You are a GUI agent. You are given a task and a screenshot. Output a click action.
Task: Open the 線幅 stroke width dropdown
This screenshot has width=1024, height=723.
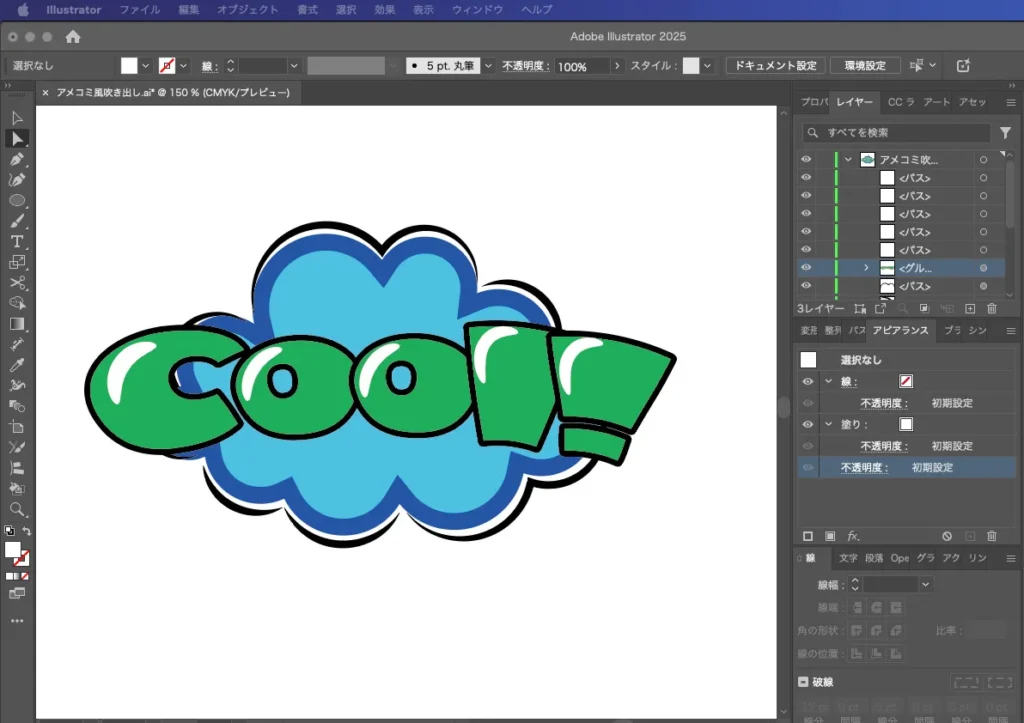pyautogui.click(x=925, y=584)
